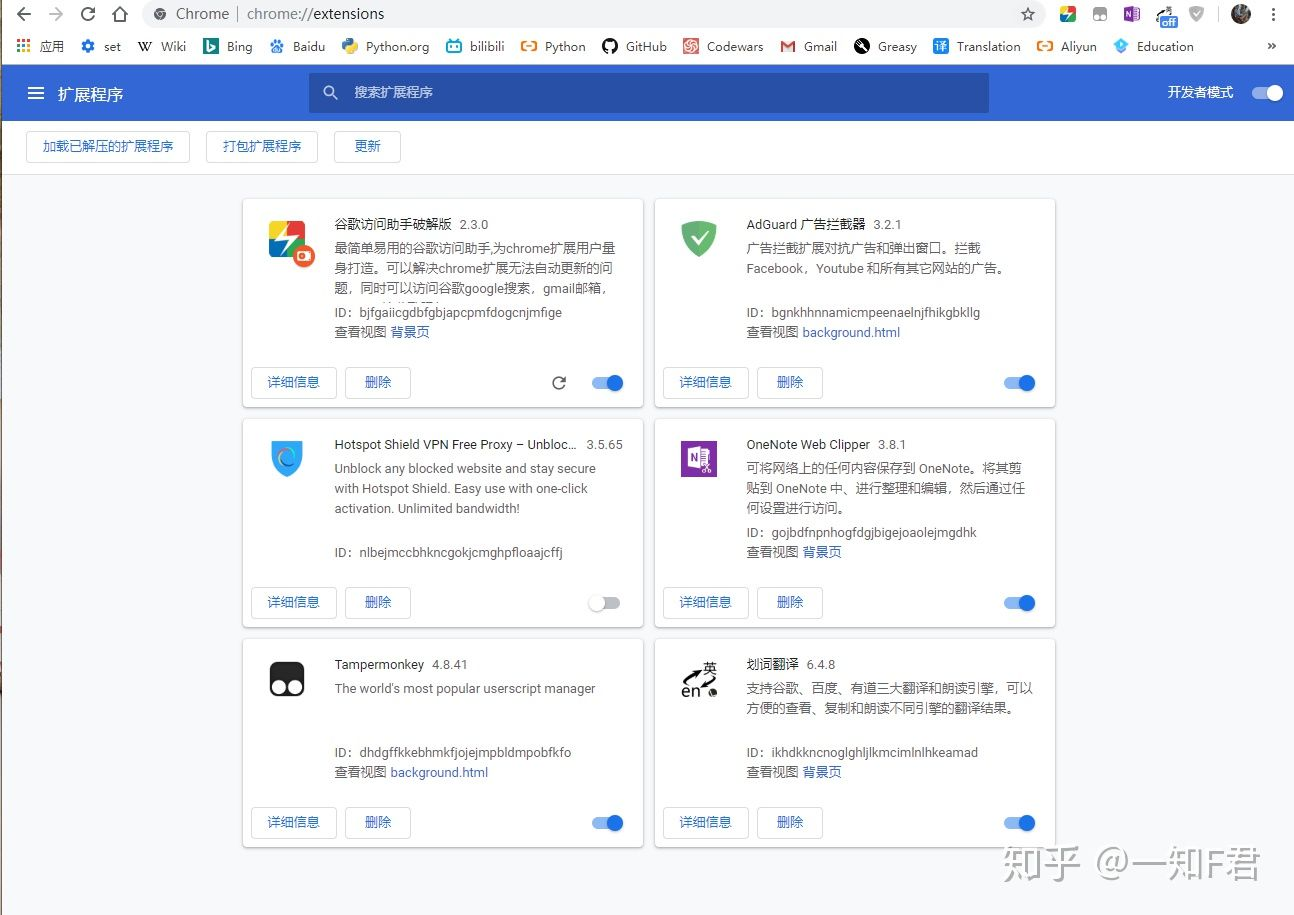Open the Codewars bookmark
This screenshot has height=915, width=1294.
(723, 46)
